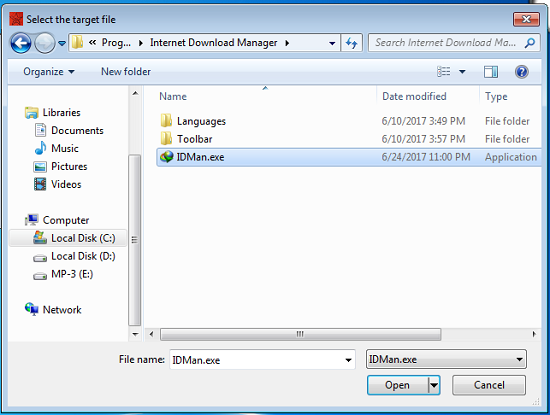Click date 6/10/2017 3:49 PM cell

tap(423, 121)
